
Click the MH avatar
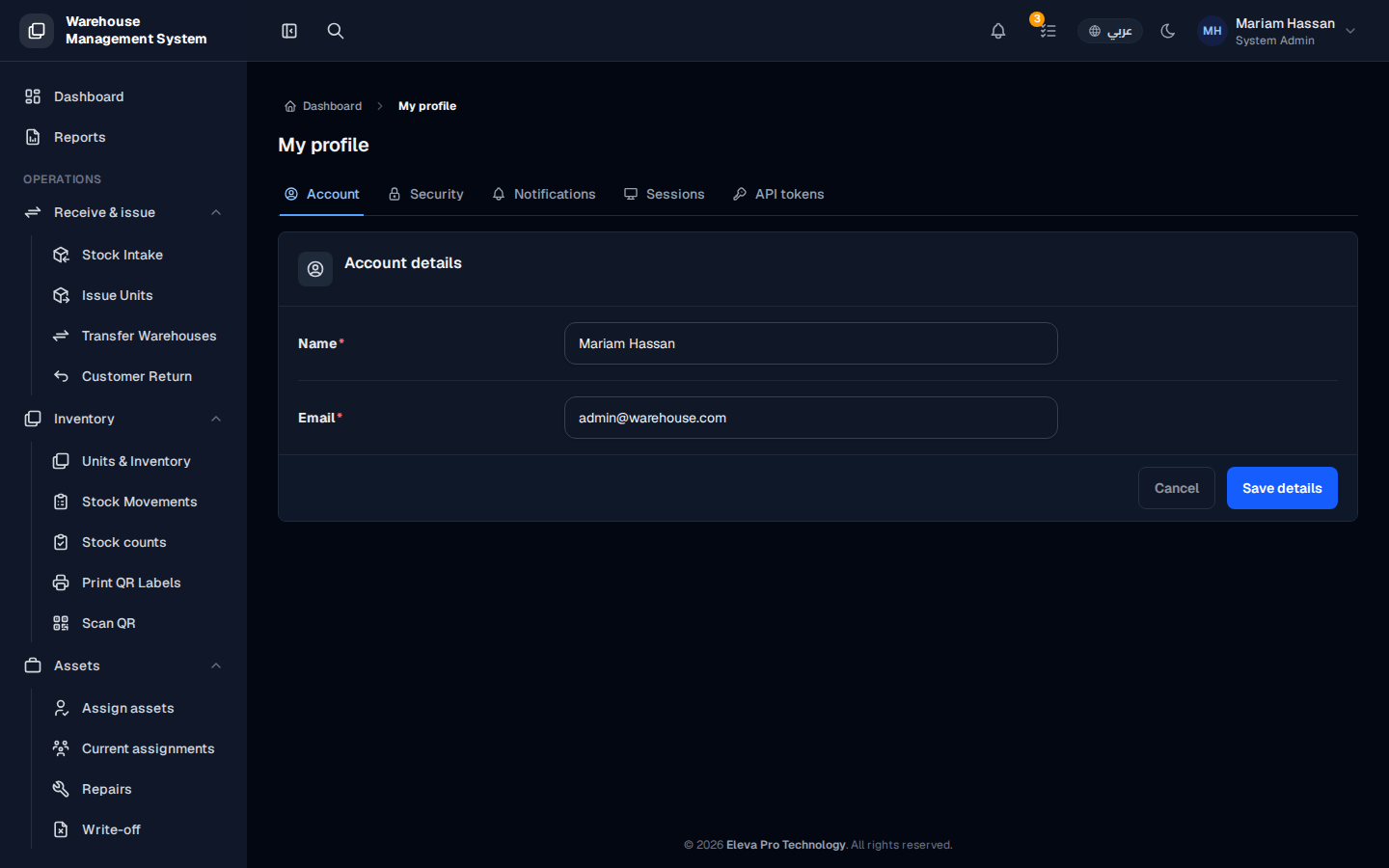click(1212, 31)
